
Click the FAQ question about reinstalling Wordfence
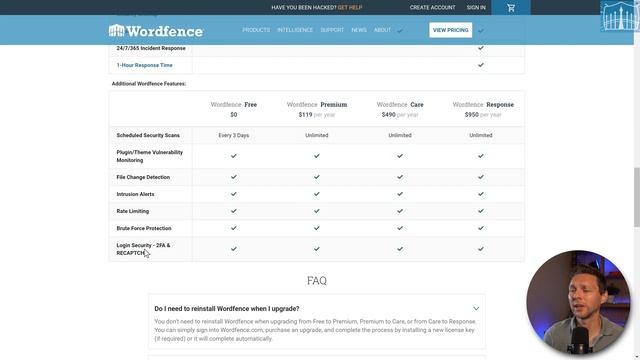[x=227, y=309]
